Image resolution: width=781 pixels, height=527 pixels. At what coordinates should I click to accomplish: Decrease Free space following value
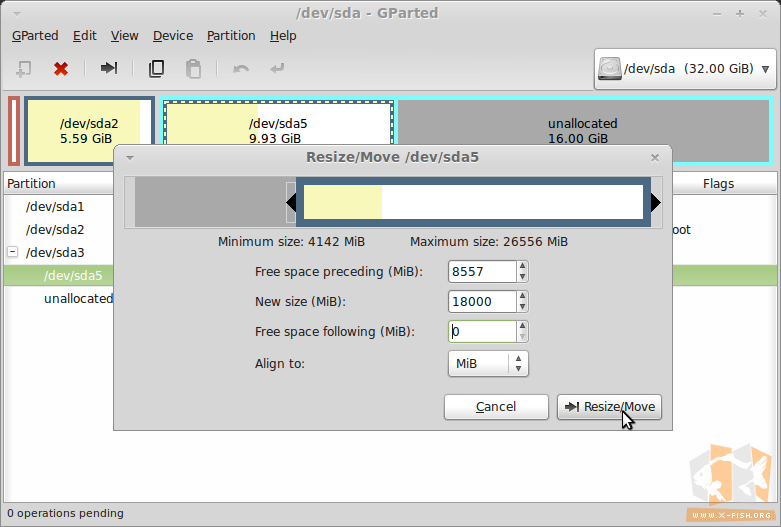522,337
